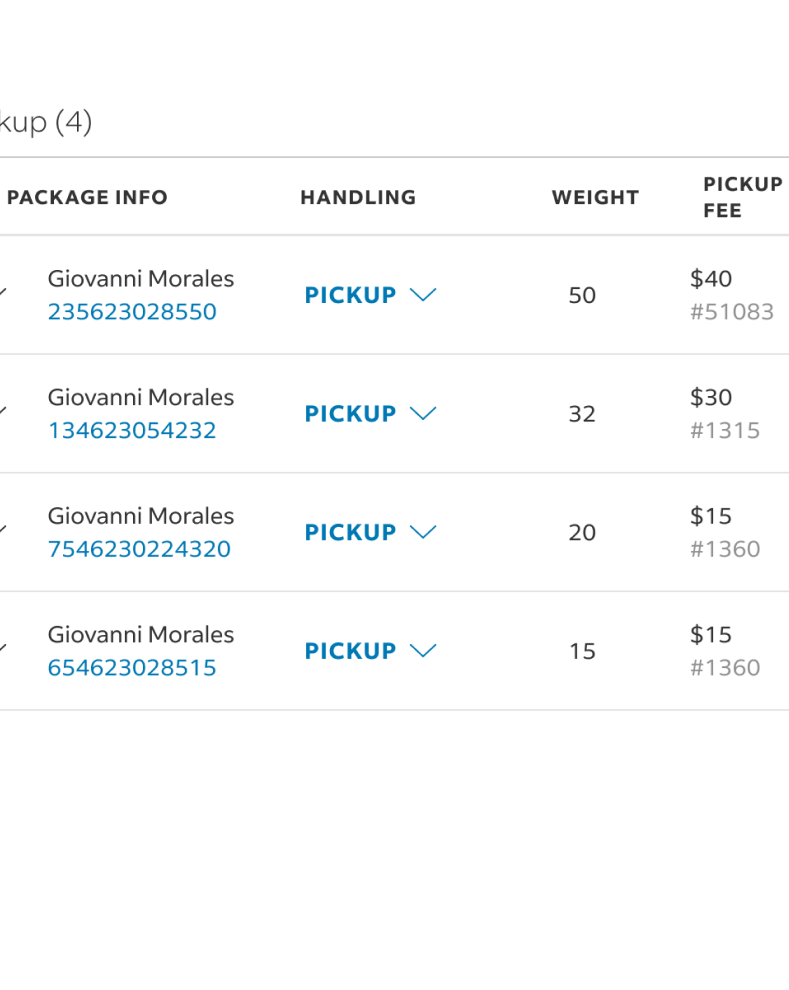Open tracking number 7546230224320 link

pos(139,550)
